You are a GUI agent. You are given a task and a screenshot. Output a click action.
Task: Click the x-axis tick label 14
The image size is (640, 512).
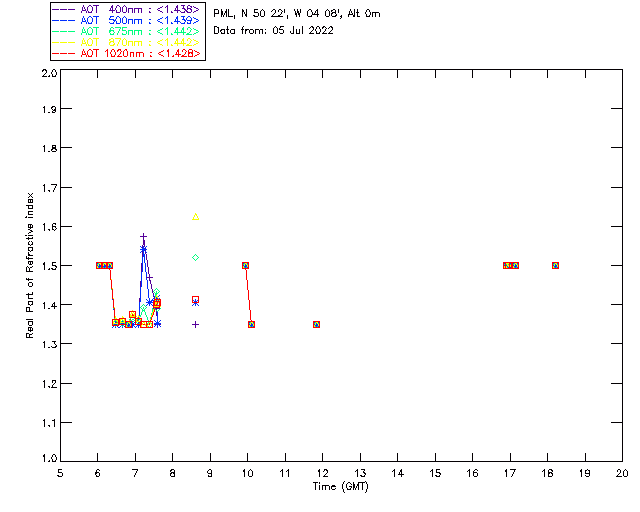click(x=398, y=473)
